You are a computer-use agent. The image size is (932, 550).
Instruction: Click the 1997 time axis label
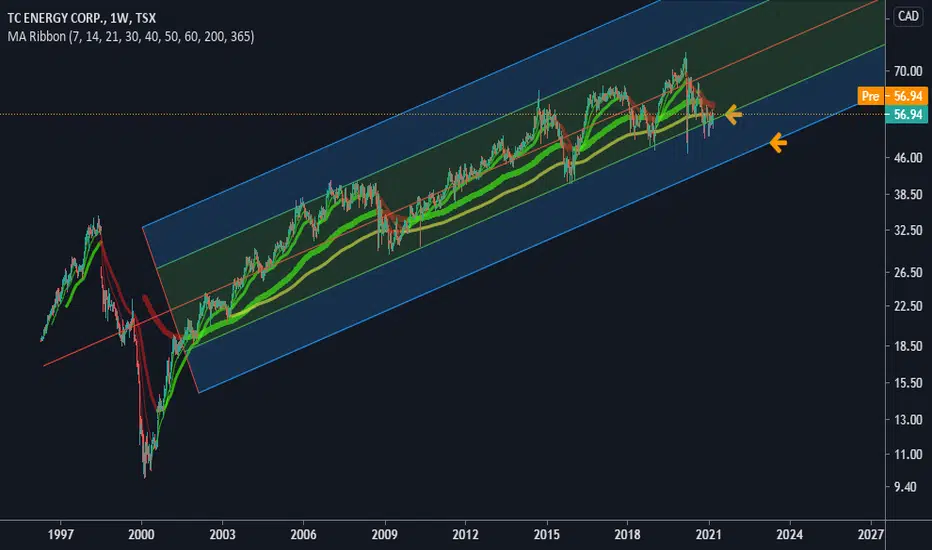61,535
